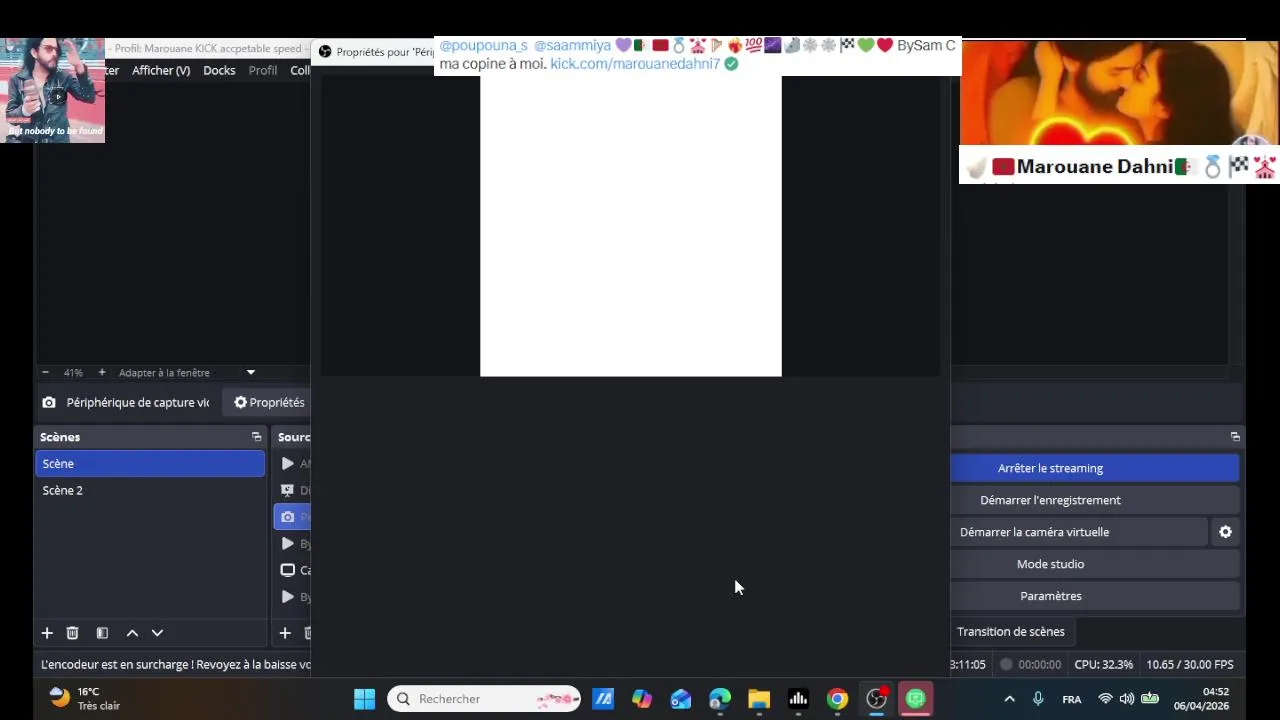Open battery status in system tray

[1150, 699]
